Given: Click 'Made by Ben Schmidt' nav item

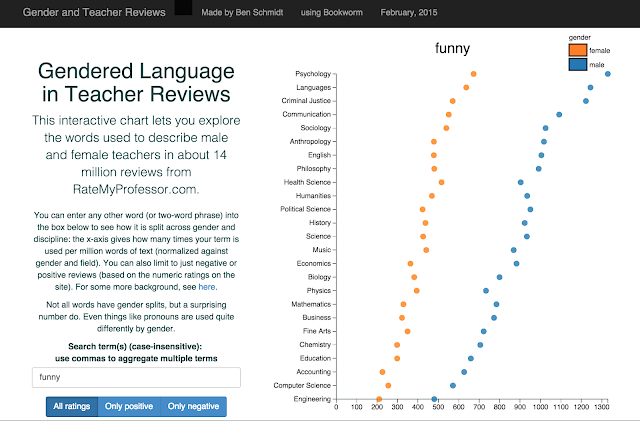Looking at the screenshot, I should [x=242, y=13].
